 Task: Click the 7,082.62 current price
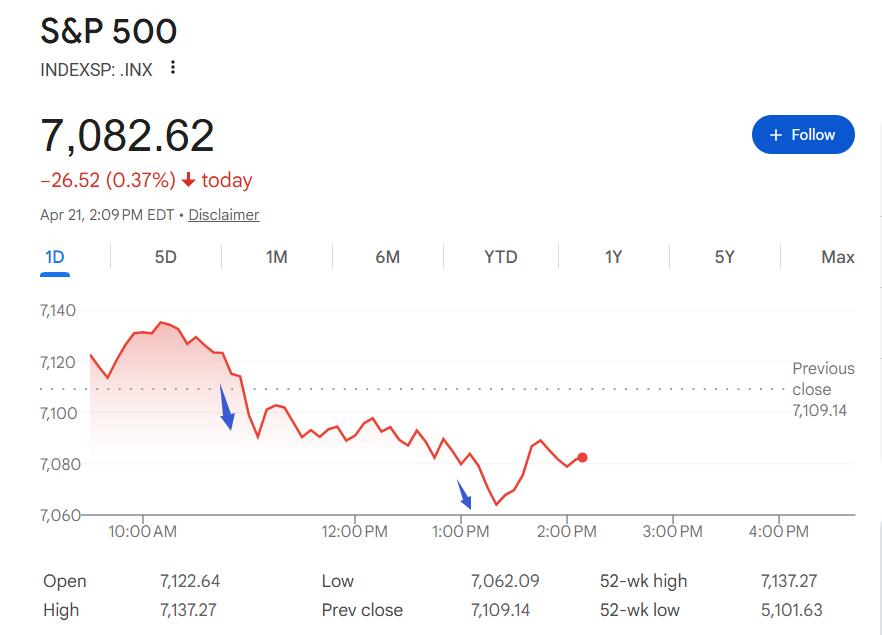click(x=127, y=135)
